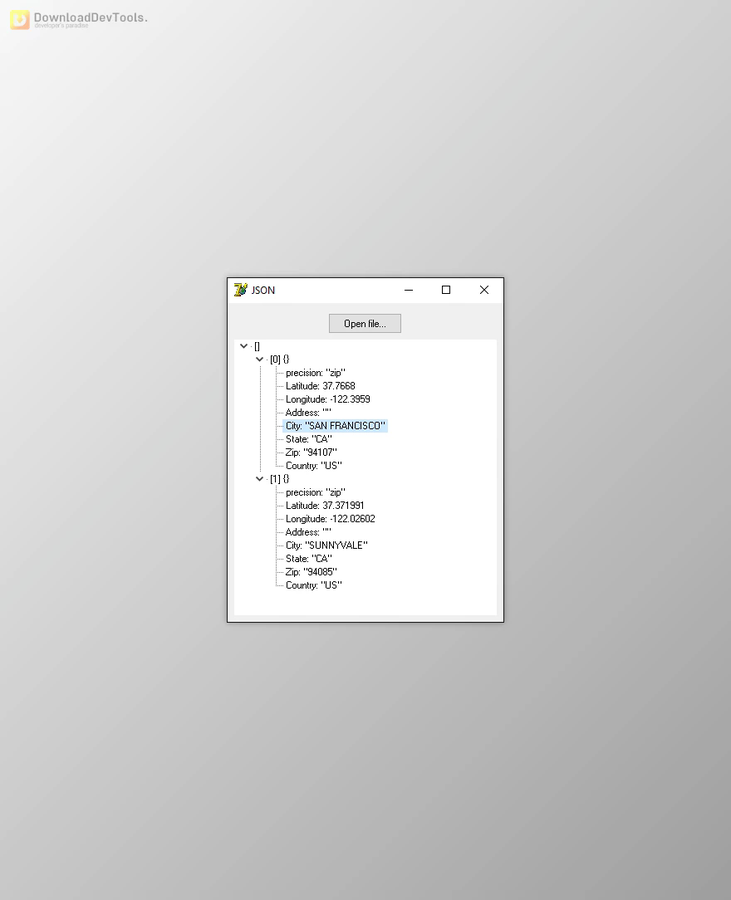This screenshot has width=731, height=900.
Task: Select Country: "US" under [0] node
Action: click(314, 465)
